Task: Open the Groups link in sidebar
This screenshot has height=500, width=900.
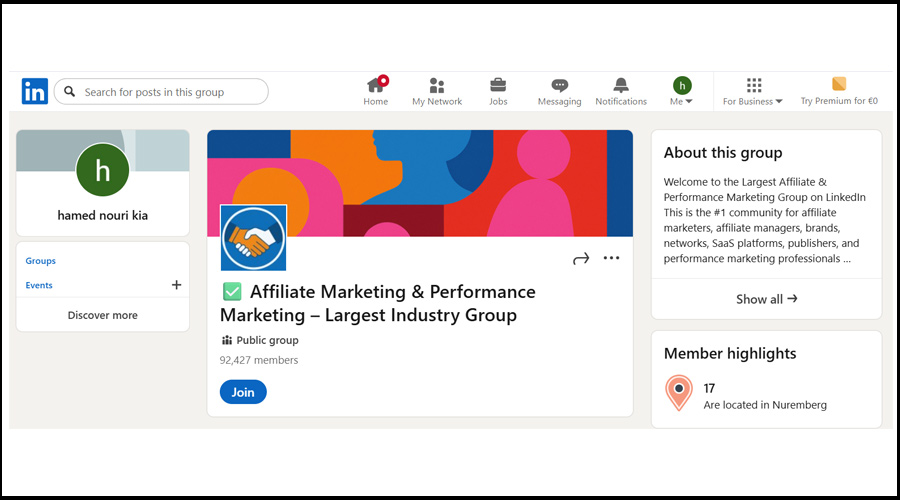Action: point(40,261)
